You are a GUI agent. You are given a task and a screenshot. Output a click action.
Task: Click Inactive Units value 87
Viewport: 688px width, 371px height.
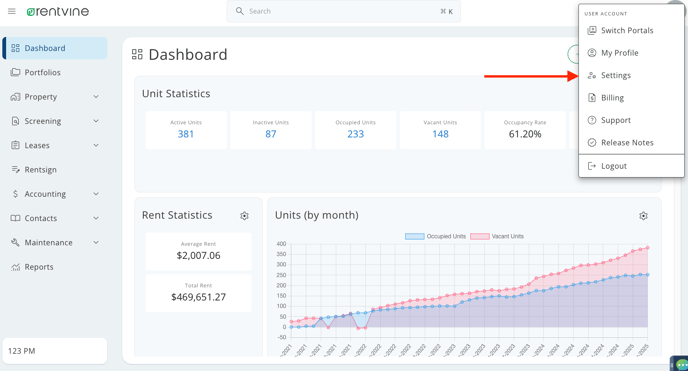pyautogui.click(x=271, y=134)
